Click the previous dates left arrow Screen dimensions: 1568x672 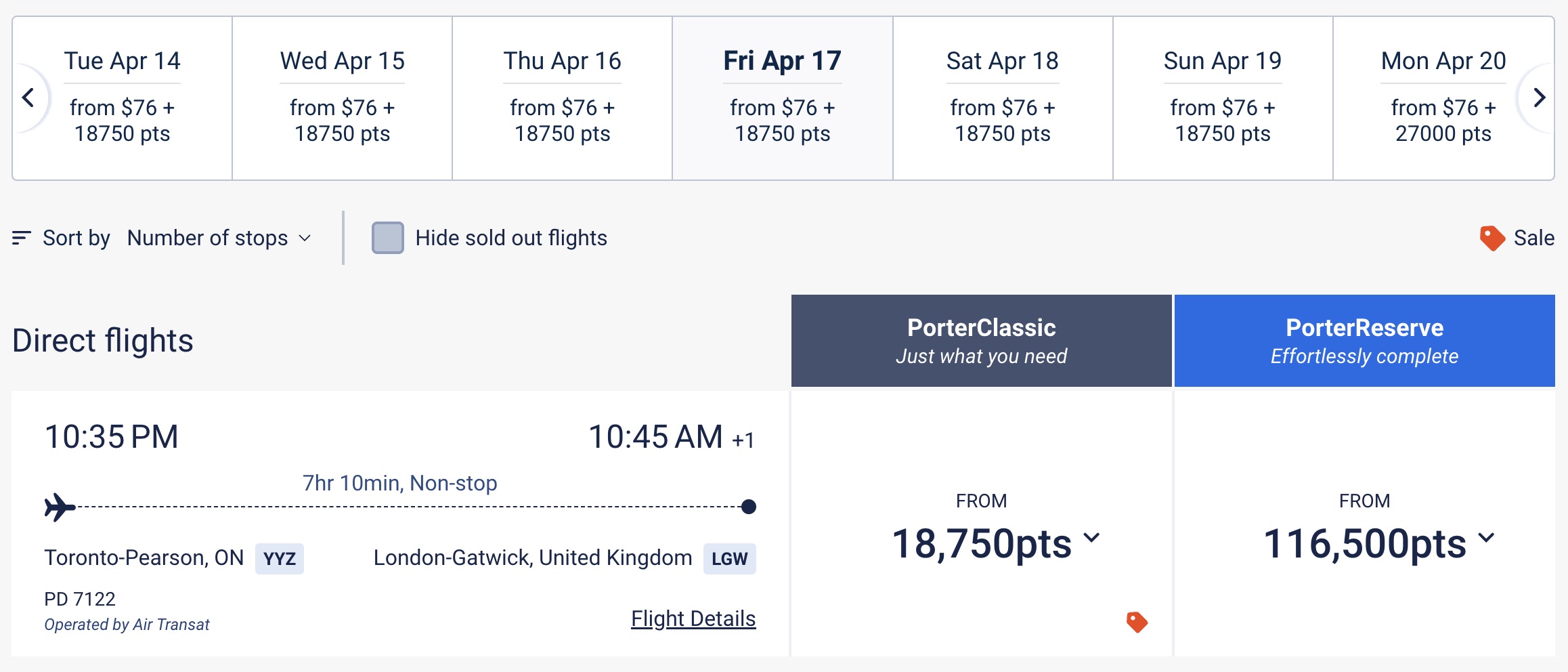[x=28, y=98]
